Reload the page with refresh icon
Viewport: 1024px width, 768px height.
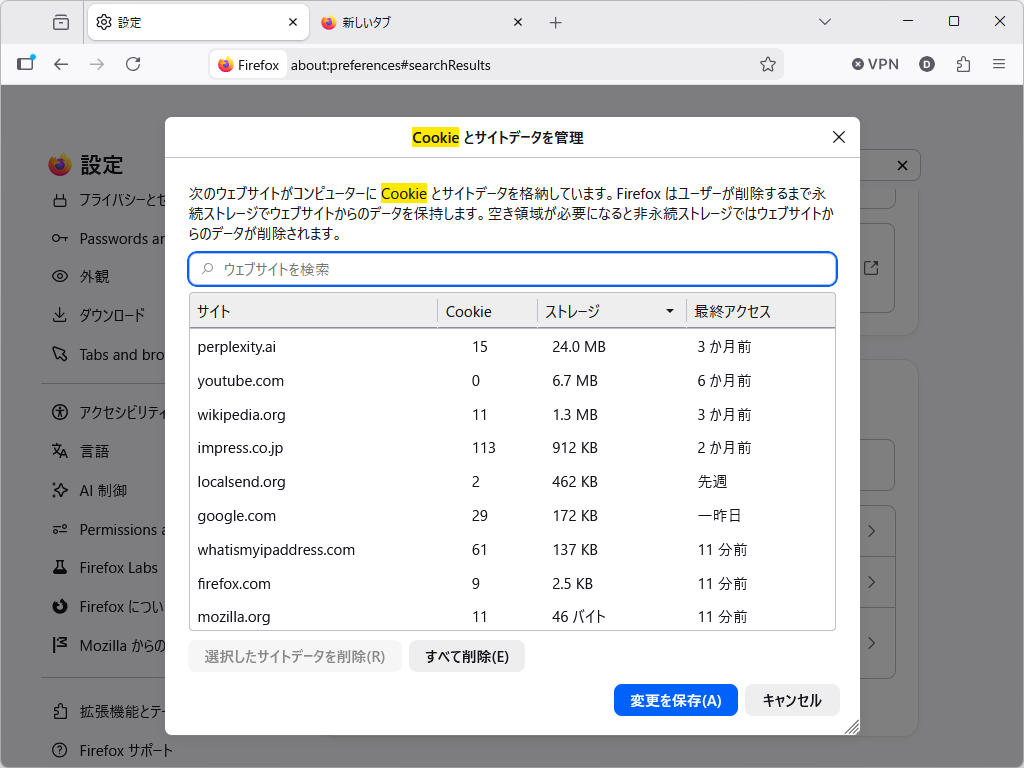click(133, 64)
